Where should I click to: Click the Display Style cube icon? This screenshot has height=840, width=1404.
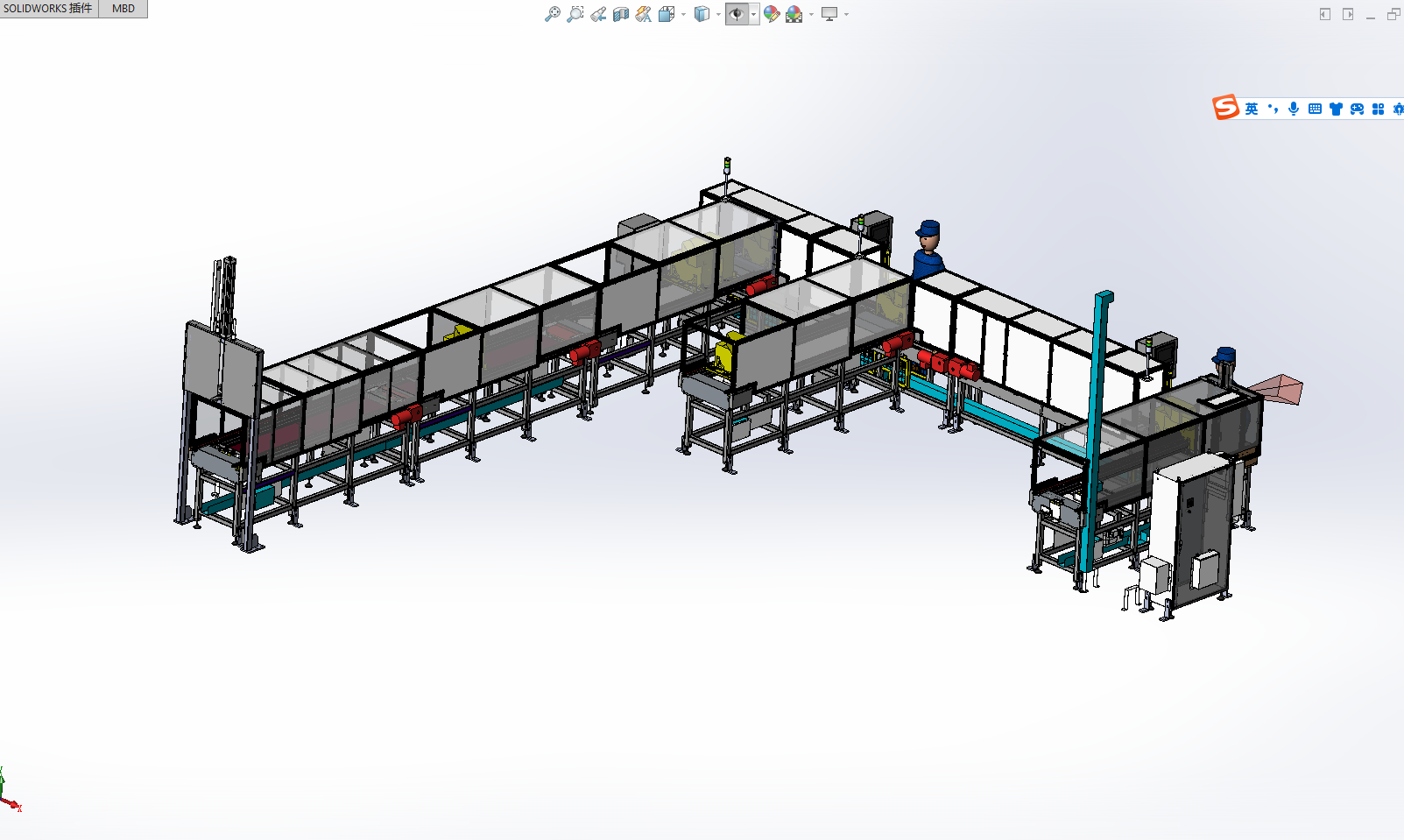(702, 14)
